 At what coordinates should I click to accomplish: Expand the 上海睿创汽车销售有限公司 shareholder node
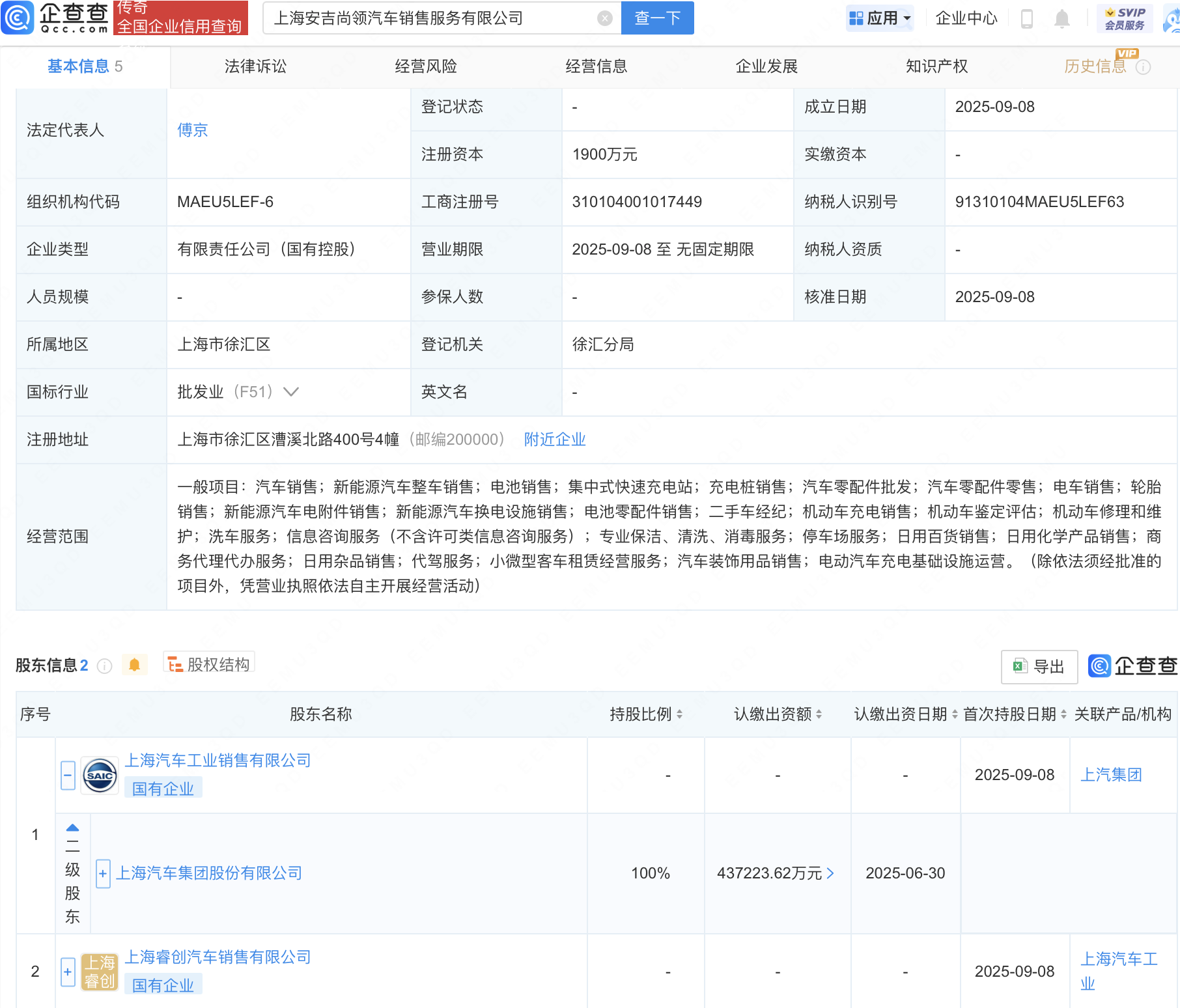68,971
